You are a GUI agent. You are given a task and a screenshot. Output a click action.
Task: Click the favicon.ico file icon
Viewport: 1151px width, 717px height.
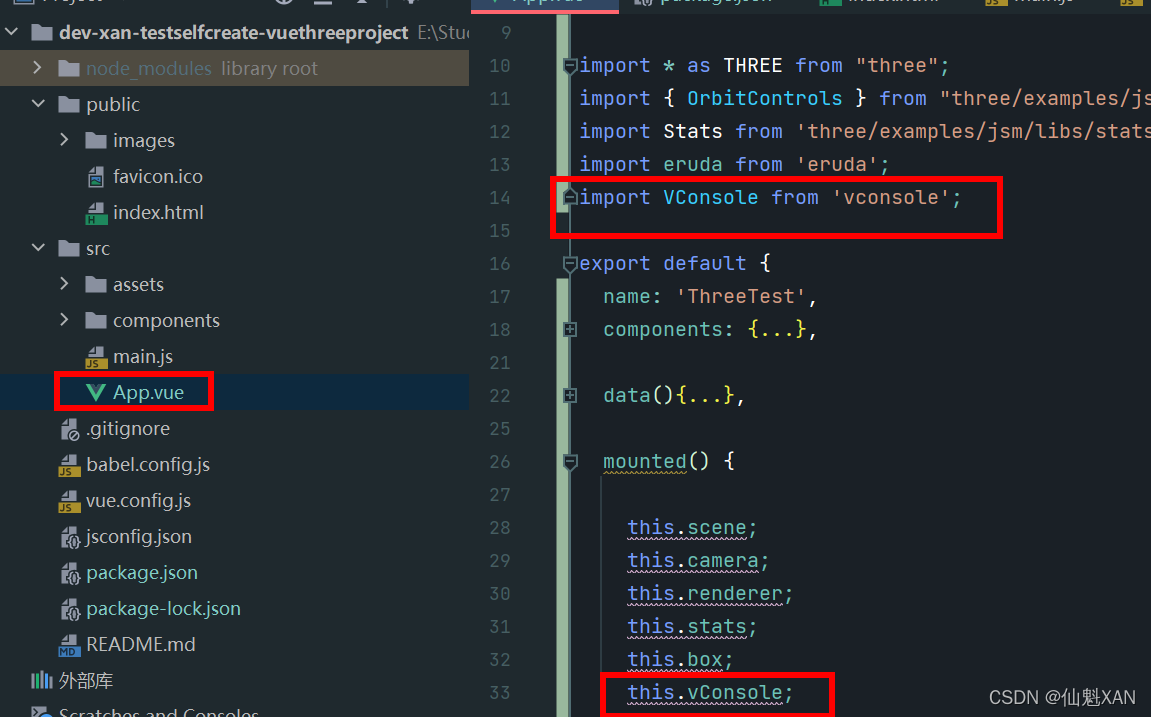tap(95, 176)
